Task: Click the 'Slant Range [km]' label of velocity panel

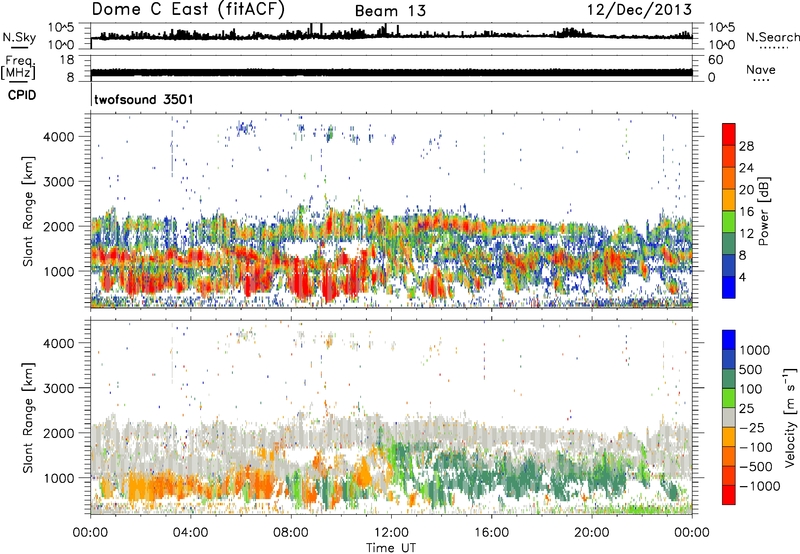Action: (x=28, y=417)
